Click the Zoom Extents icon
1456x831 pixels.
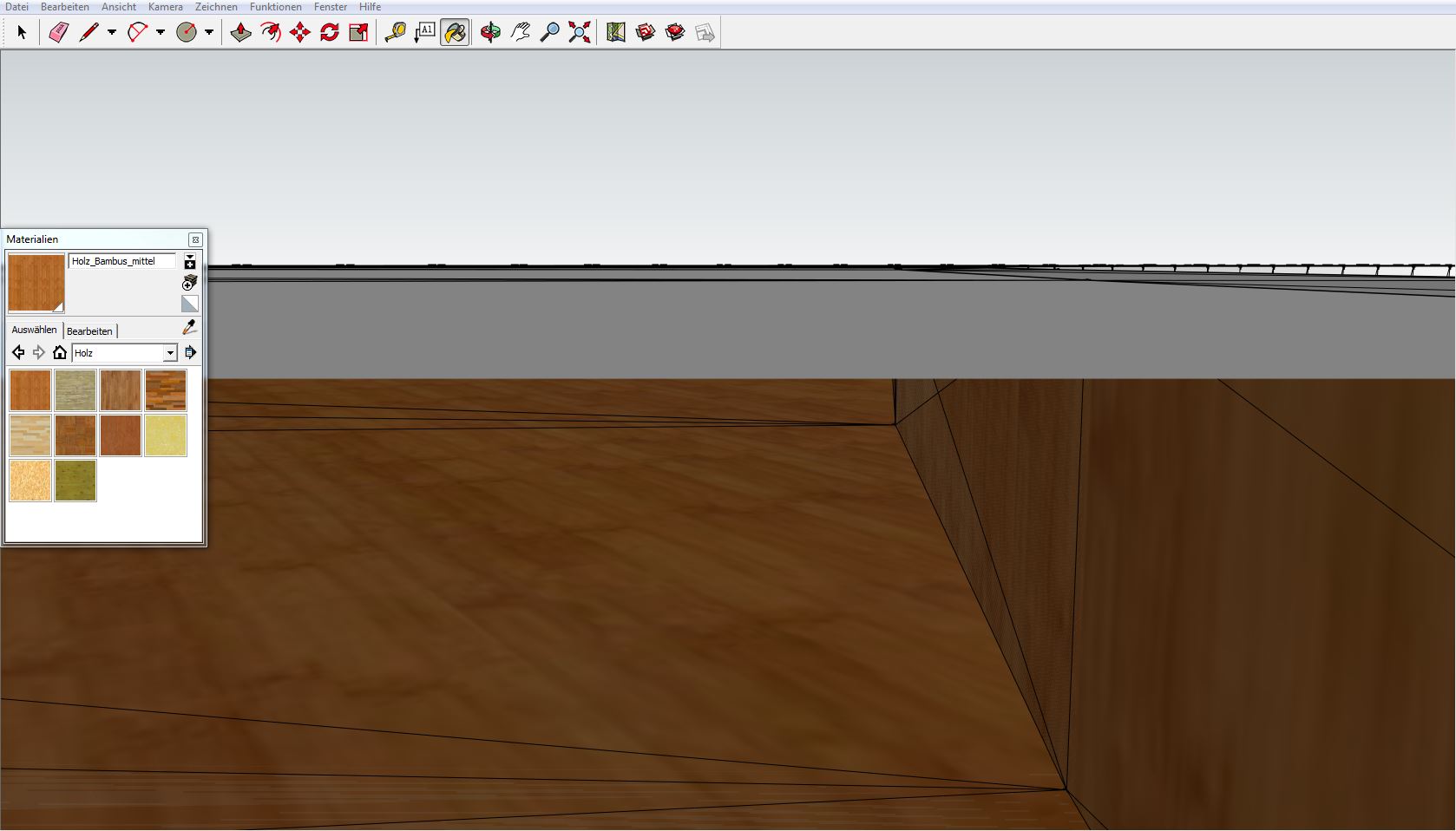tap(579, 33)
